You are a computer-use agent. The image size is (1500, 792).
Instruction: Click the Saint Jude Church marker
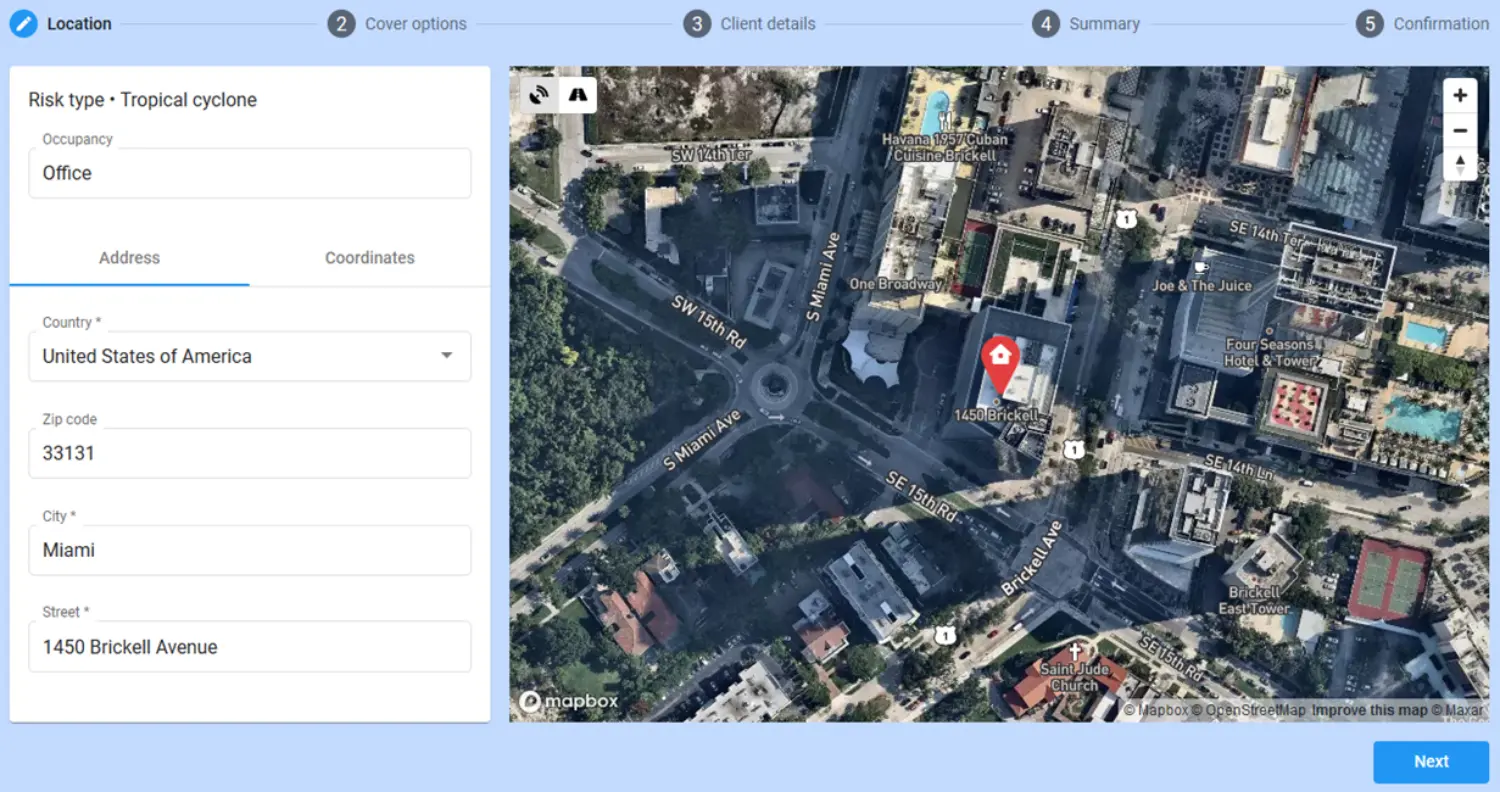pos(1075,653)
